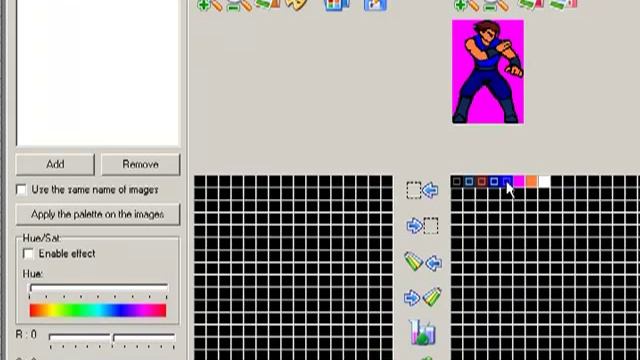Click the 'Hue:' label

[33, 274]
